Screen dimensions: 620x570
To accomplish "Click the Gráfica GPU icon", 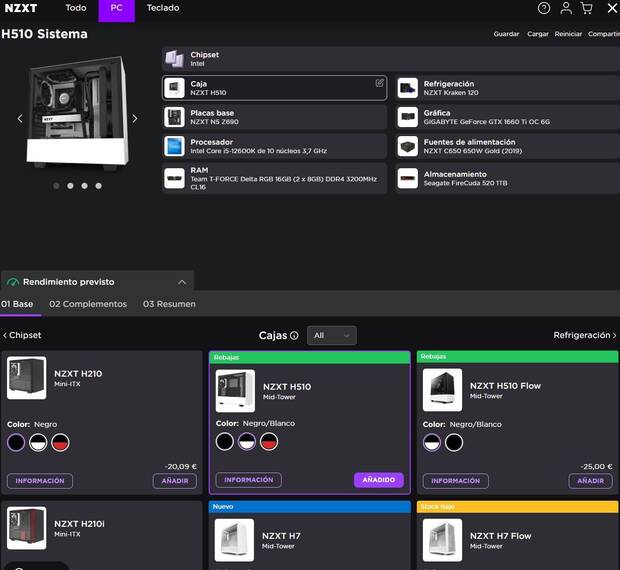I will click(x=408, y=117).
